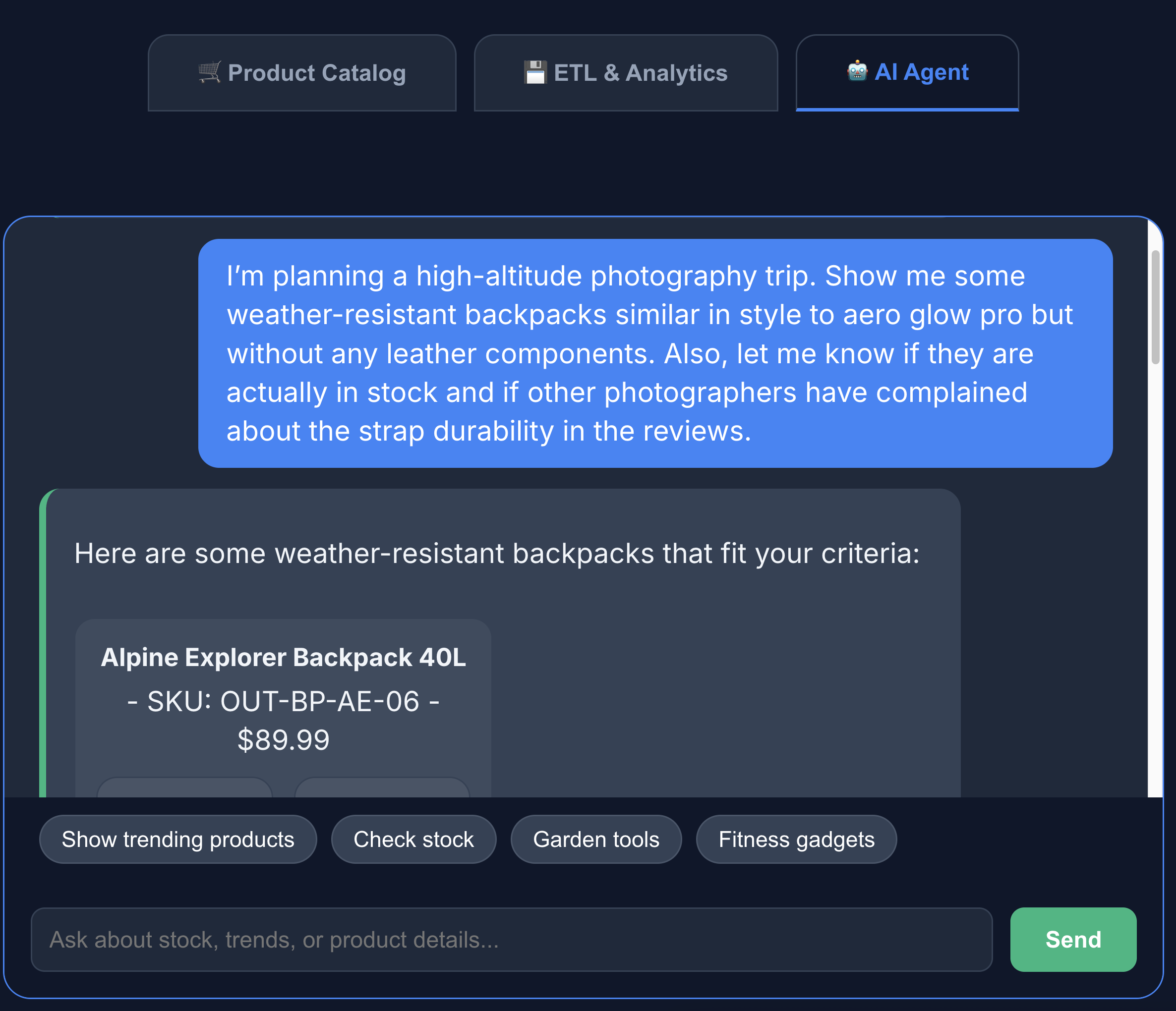
Task: Select the Fitness gadgets quick suggestion
Action: [796, 840]
